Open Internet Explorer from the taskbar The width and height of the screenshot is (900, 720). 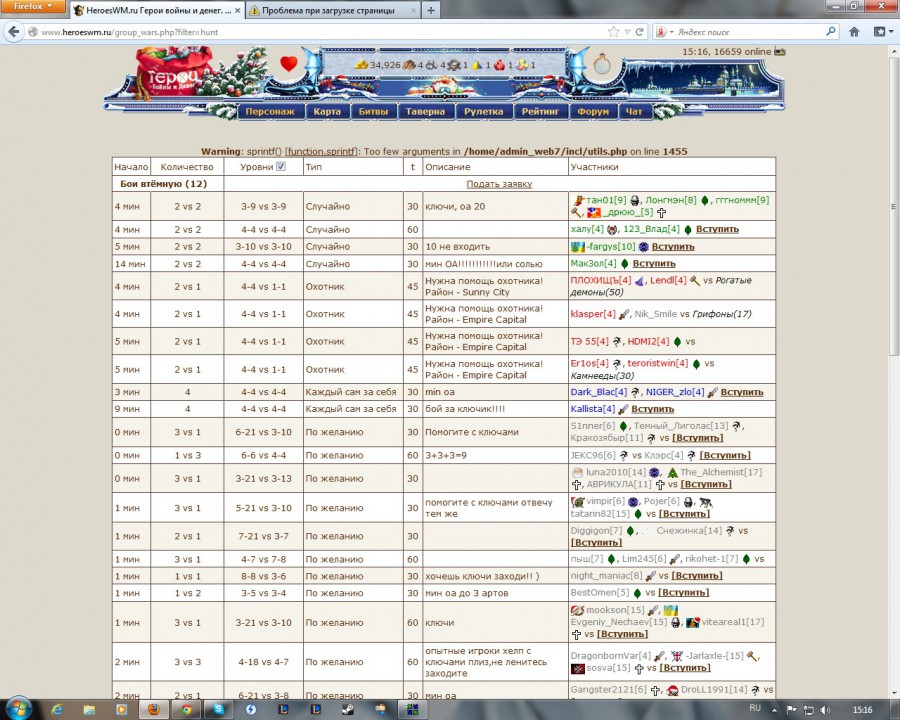pos(57,709)
